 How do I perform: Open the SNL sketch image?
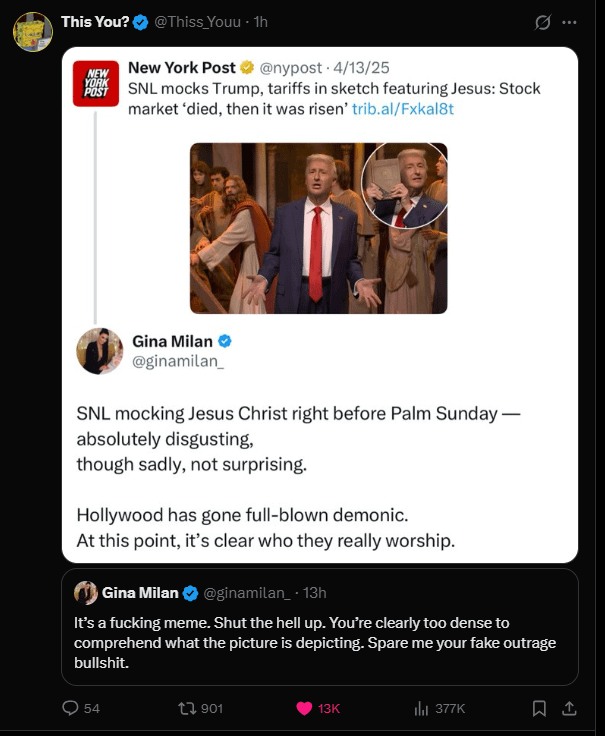pos(318,228)
